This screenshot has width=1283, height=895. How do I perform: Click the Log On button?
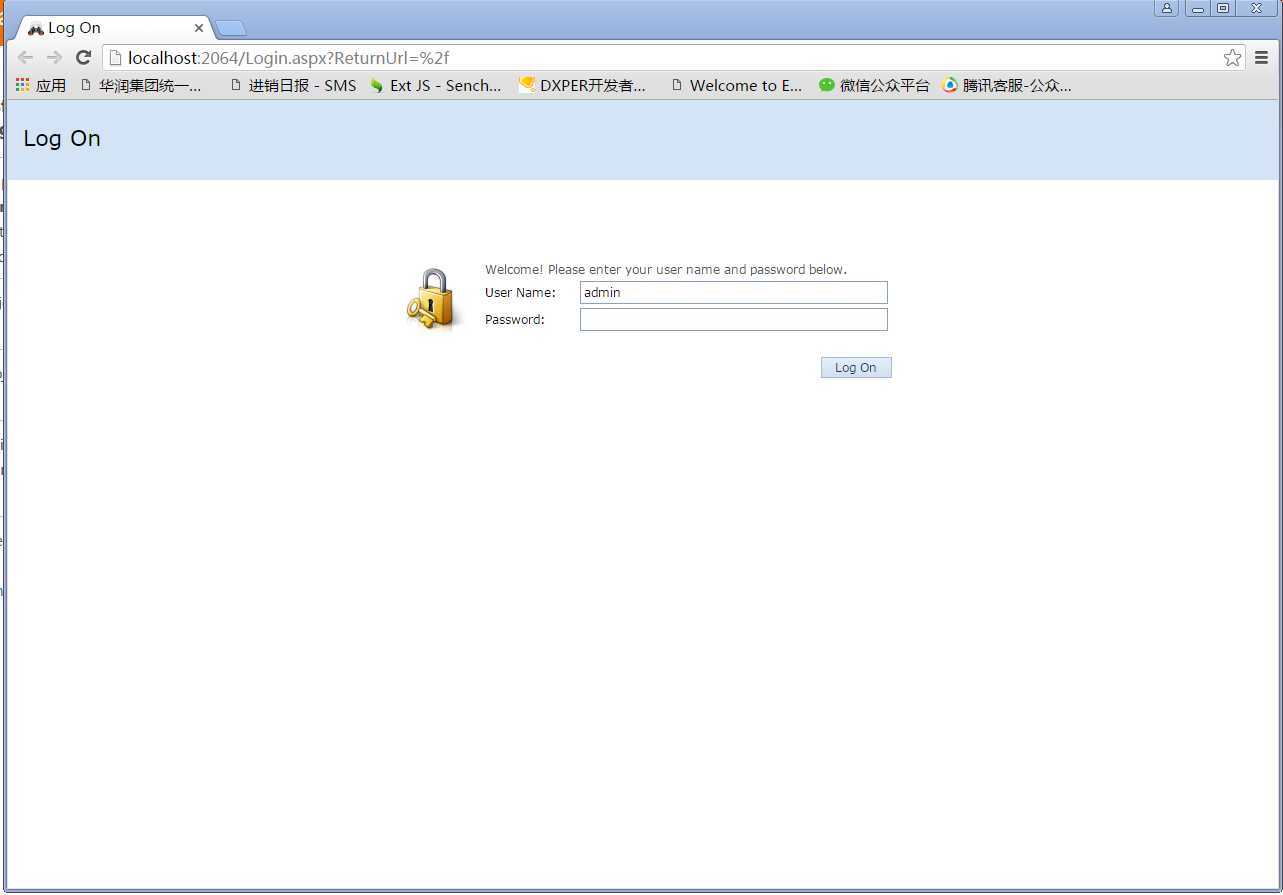(x=856, y=367)
